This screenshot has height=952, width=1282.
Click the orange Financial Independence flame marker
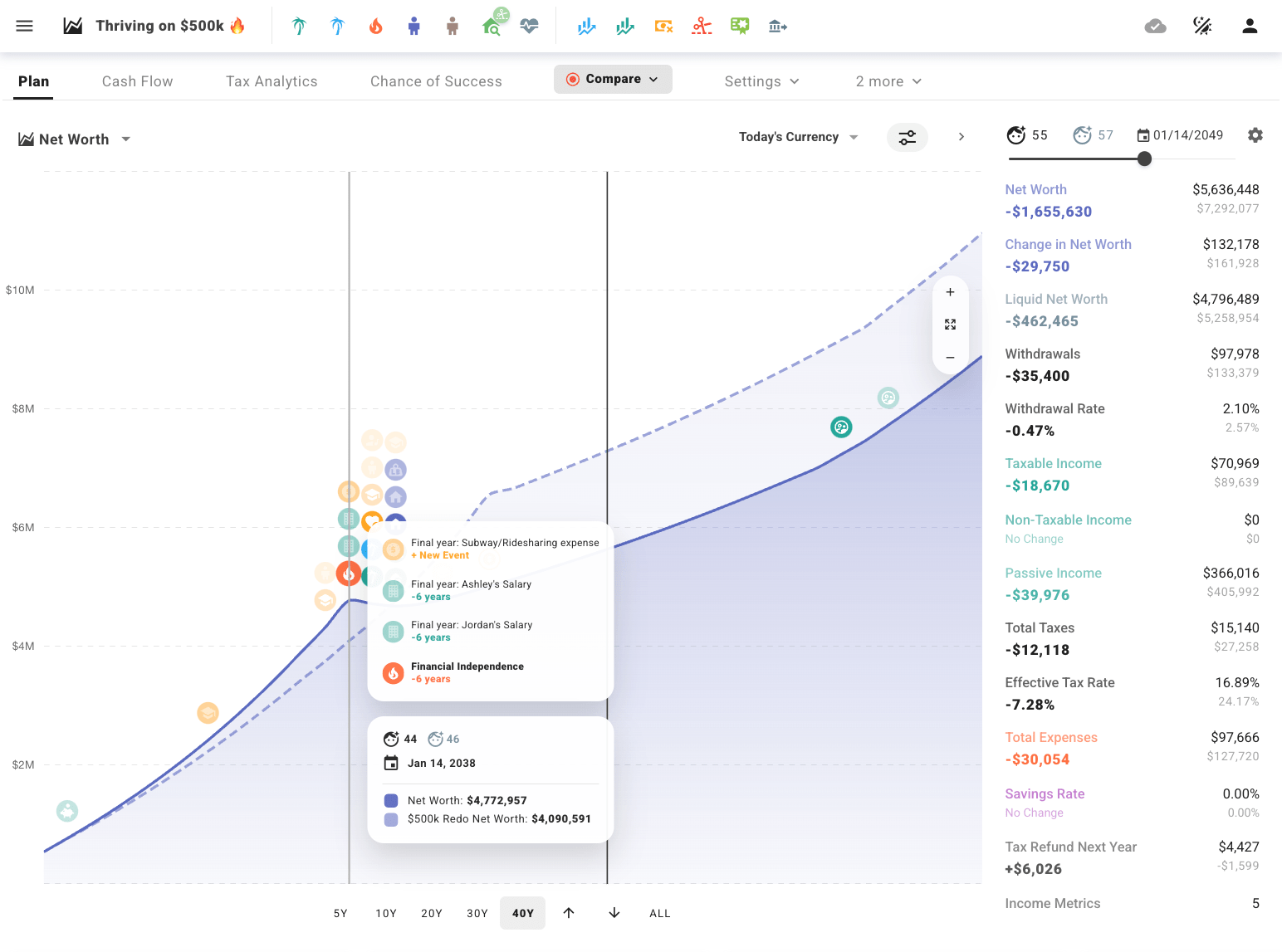tap(349, 573)
